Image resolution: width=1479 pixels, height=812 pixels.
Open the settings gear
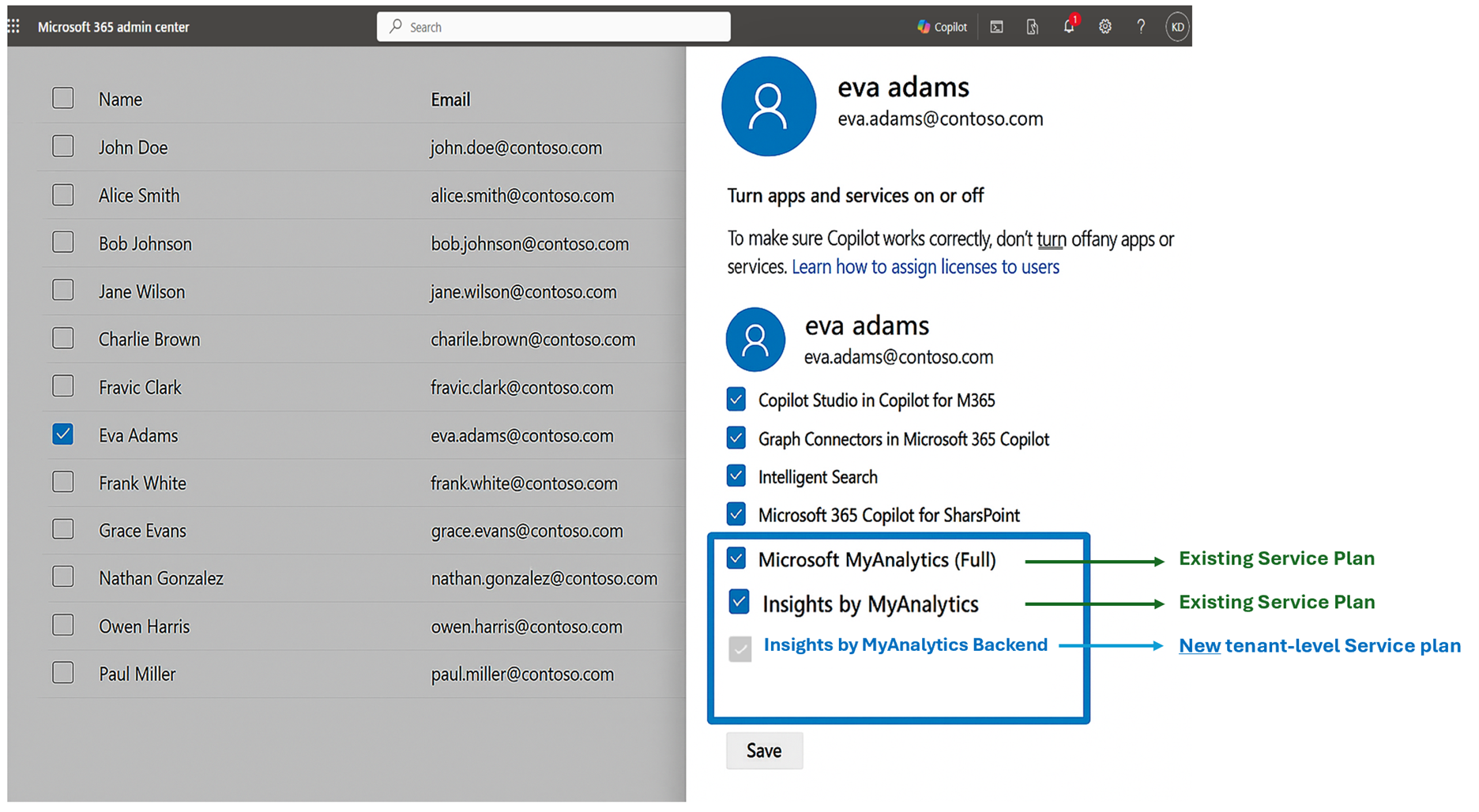click(x=1105, y=27)
